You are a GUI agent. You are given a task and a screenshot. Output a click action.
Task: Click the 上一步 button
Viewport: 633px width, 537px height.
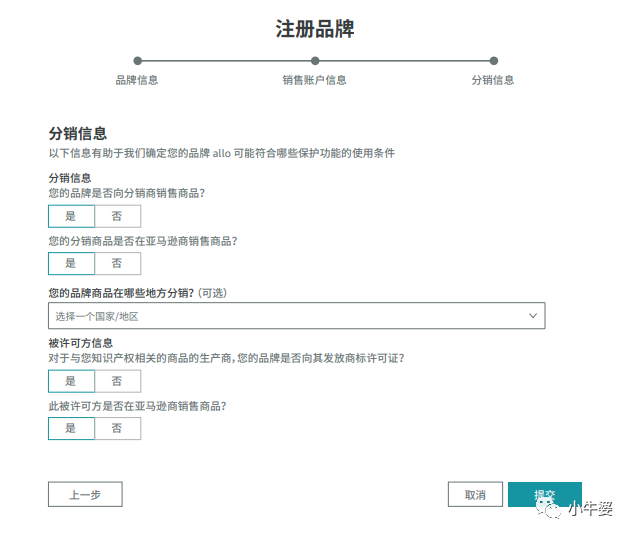(x=85, y=494)
